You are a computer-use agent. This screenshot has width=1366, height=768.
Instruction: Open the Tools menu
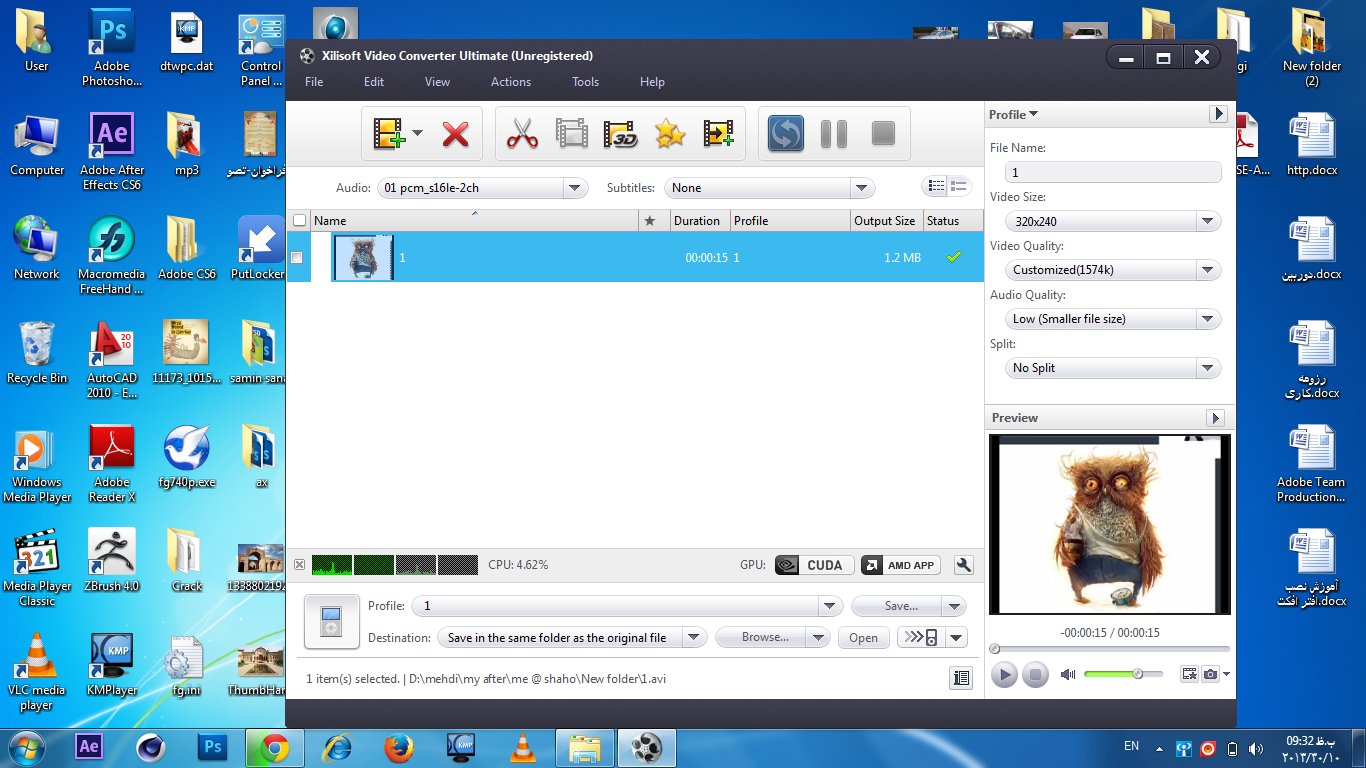point(586,82)
